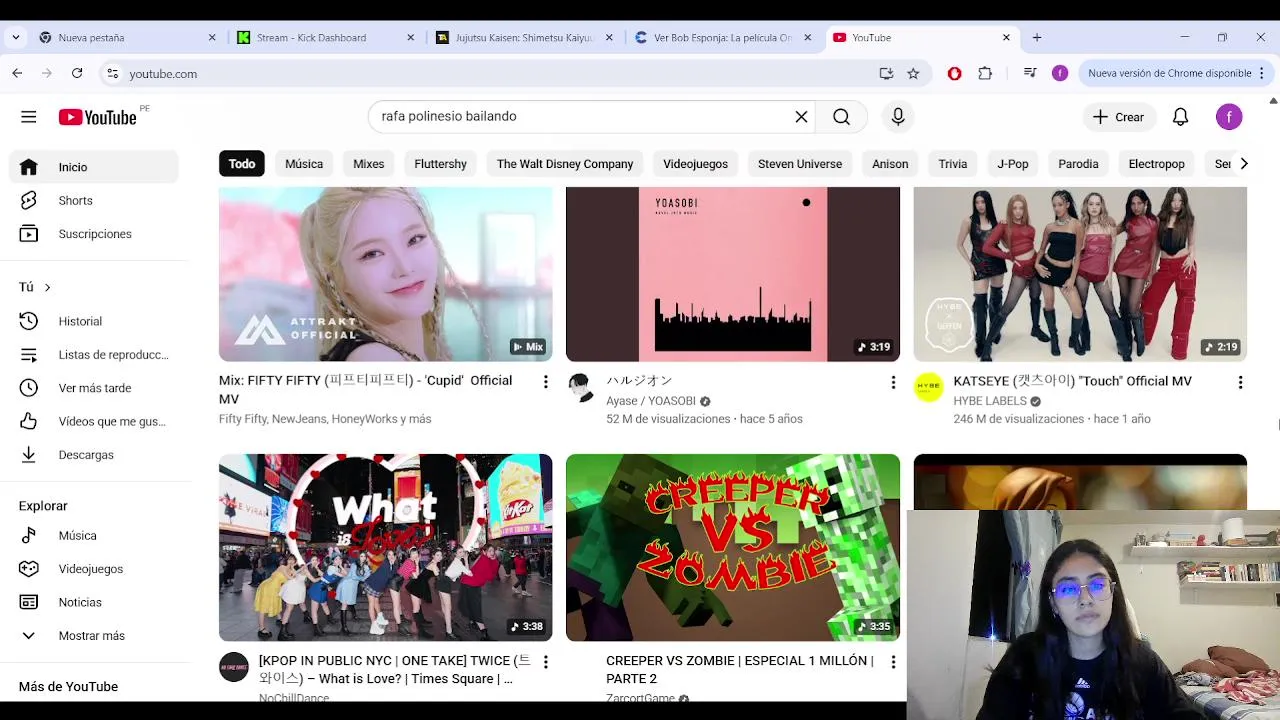This screenshot has width=1280, height=720.
Task: Click the Ayase / YOASOBI channel avatar
Action: pos(581,387)
